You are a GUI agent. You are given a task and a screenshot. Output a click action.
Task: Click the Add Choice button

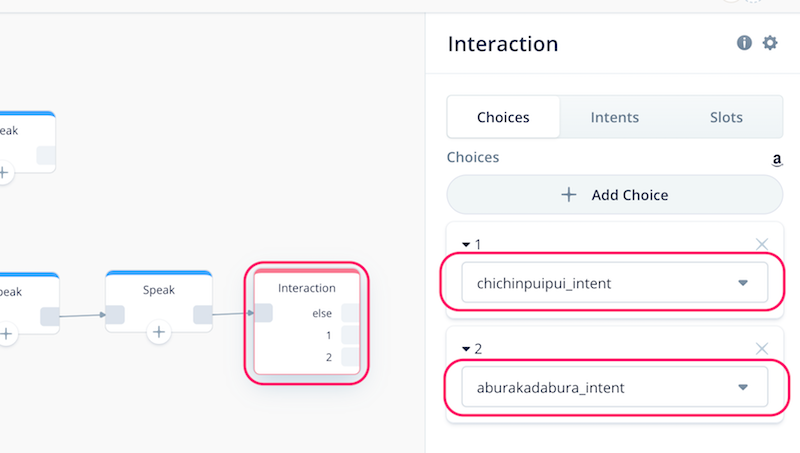pos(614,195)
